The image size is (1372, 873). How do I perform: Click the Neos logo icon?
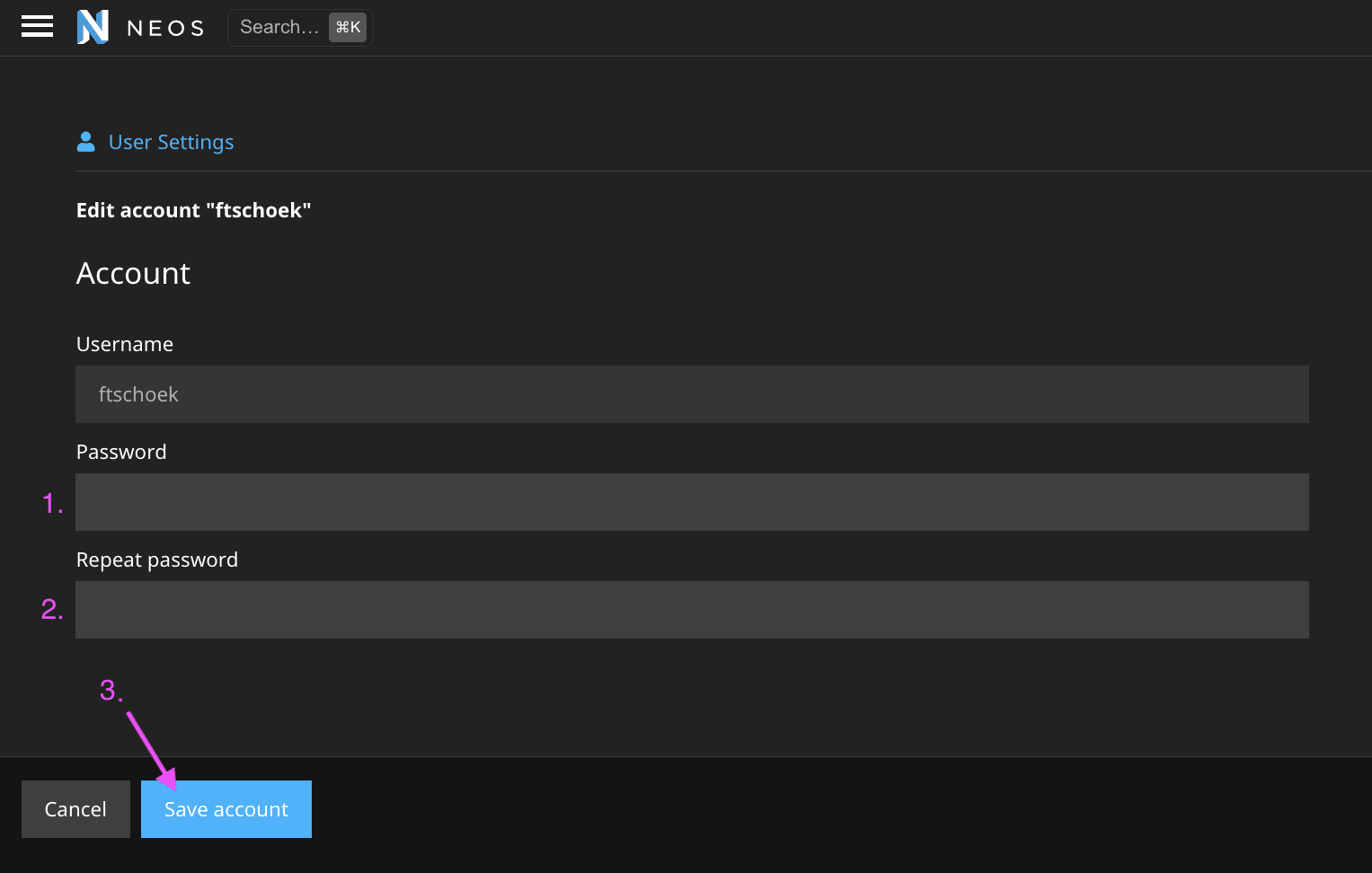(93, 27)
